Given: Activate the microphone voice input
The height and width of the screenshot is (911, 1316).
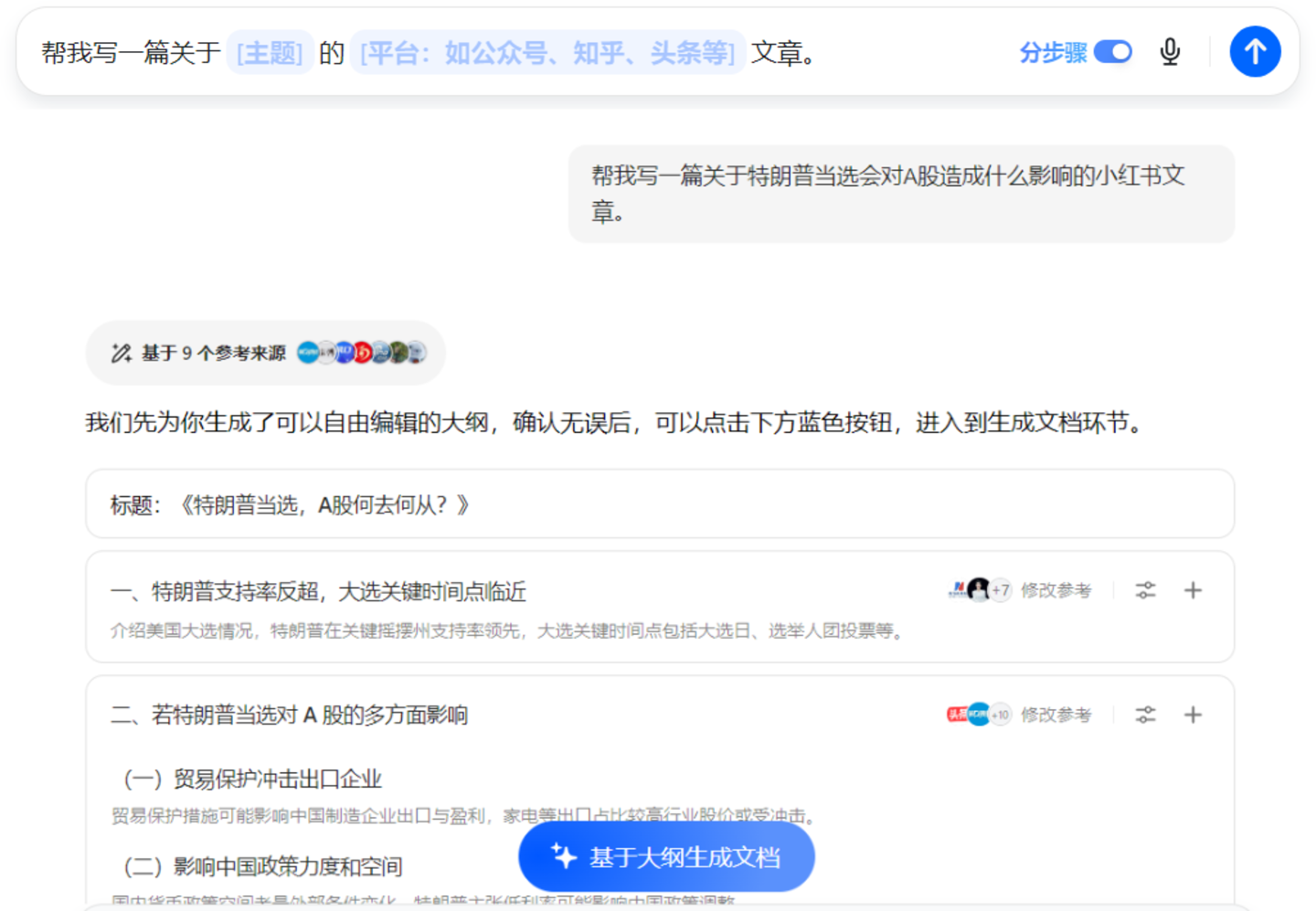Looking at the screenshot, I should (1170, 52).
